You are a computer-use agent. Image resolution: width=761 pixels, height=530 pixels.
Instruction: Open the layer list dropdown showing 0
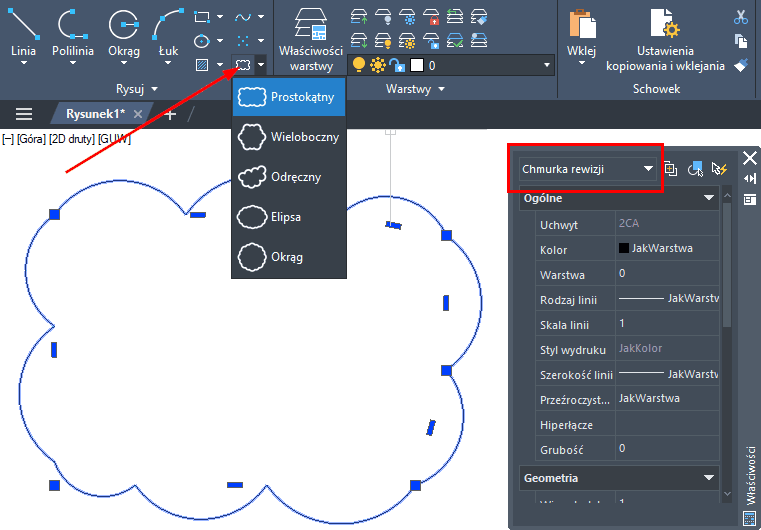pyautogui.click(x=451, y=65)
